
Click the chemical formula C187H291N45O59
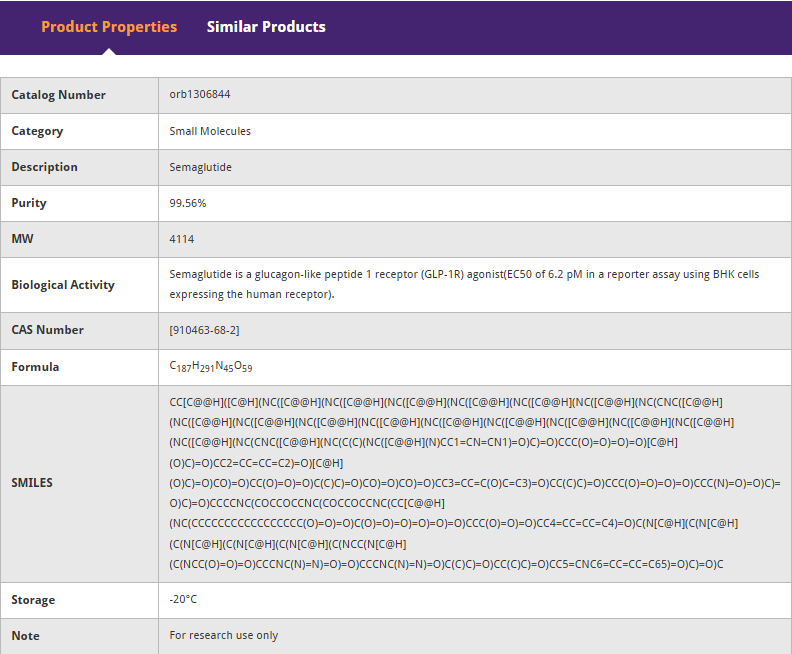[211, 367]
